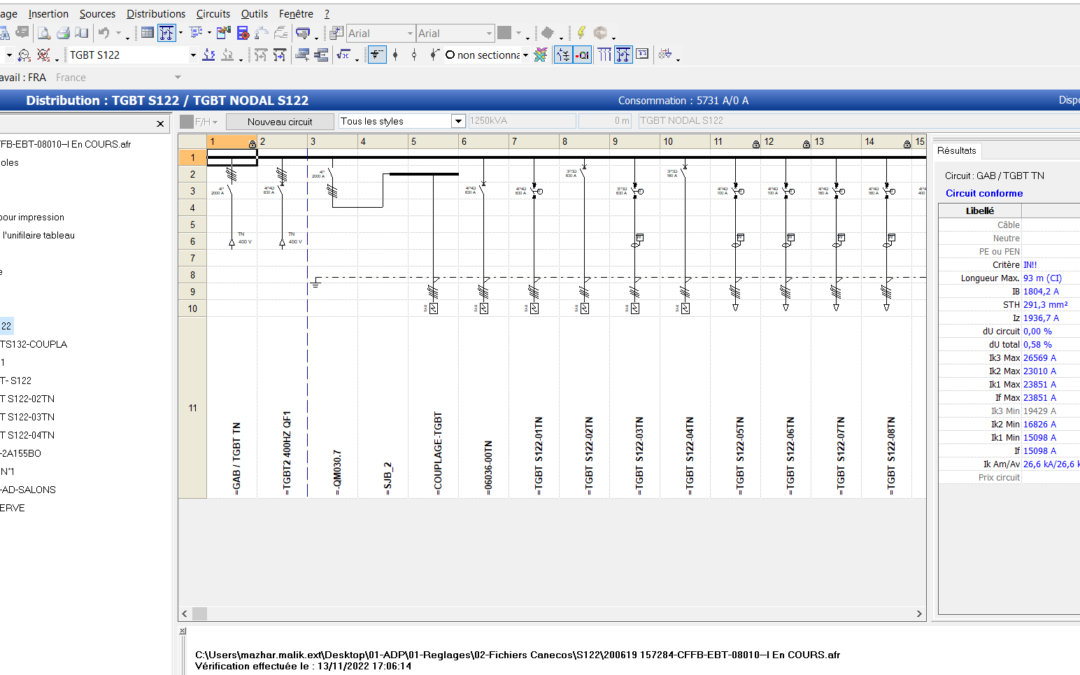1080x675 pixels.
Task: Click the crossed-out red source icon
Action: (x=43, y=54)
